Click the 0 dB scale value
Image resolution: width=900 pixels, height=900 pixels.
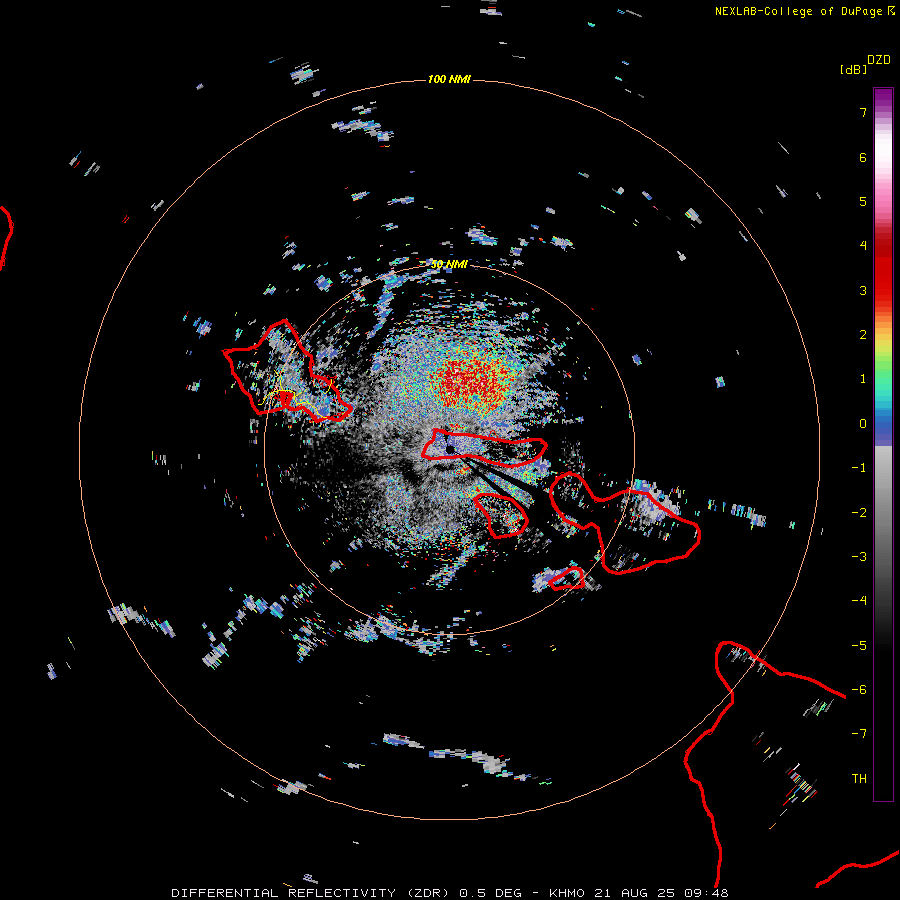tap(863, 424)
